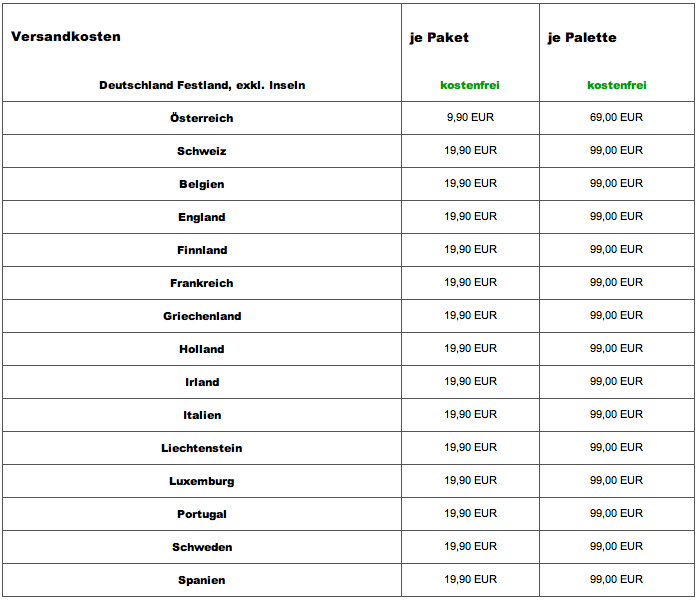Image resolution: width=698 pixels, height=600 pixels.
Task: Select the Österreich country row label
Action: pos(202,118)
